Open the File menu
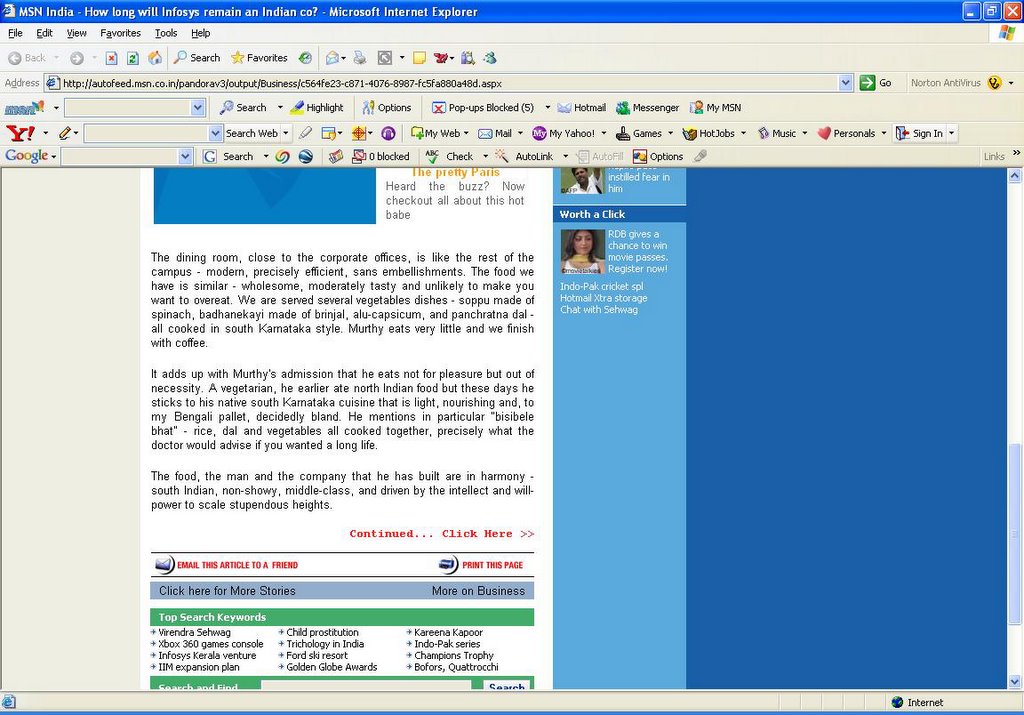The image size is (1024, 715). 15,33
